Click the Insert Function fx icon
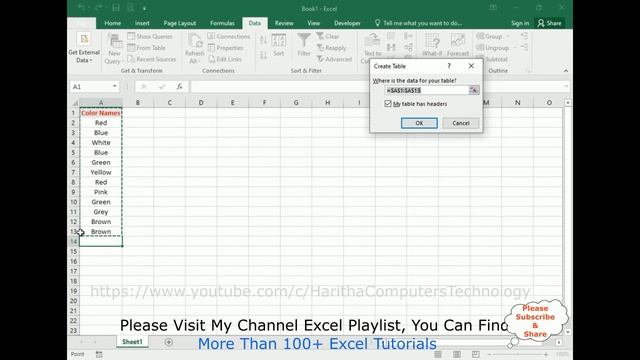640x360 pixels. [180, 87]
